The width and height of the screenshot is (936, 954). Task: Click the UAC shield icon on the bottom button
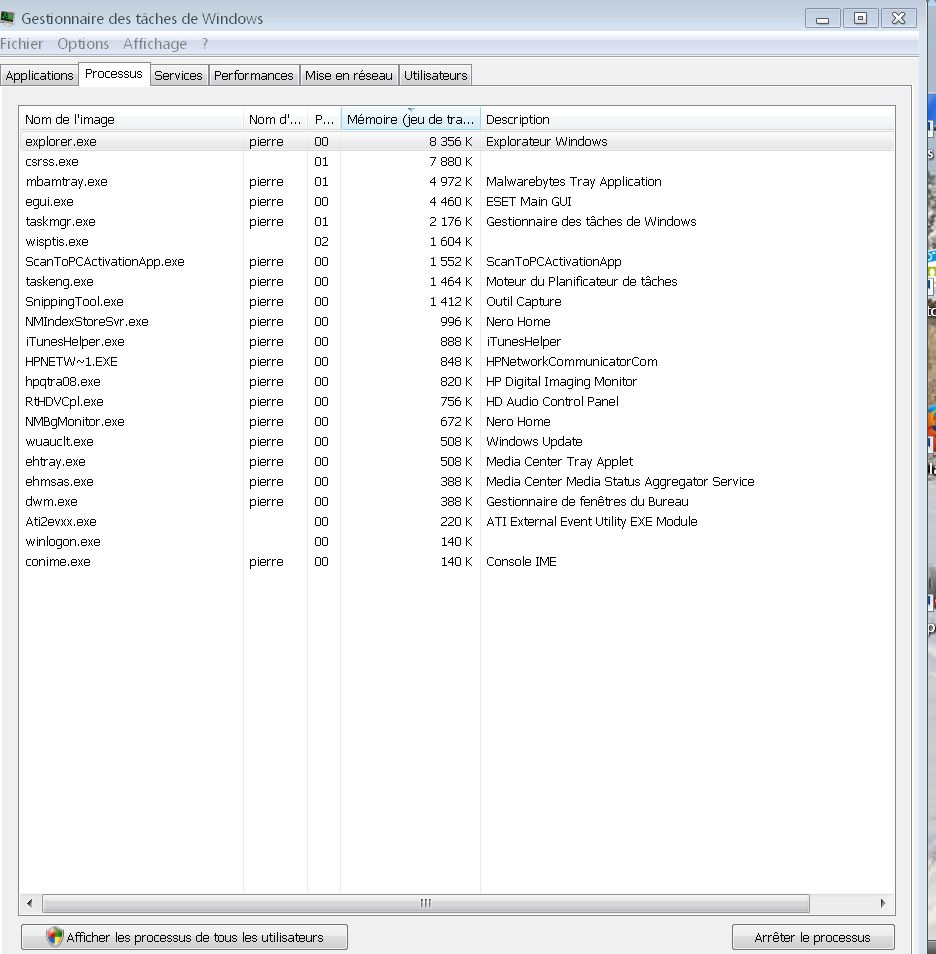click(55, 936)
